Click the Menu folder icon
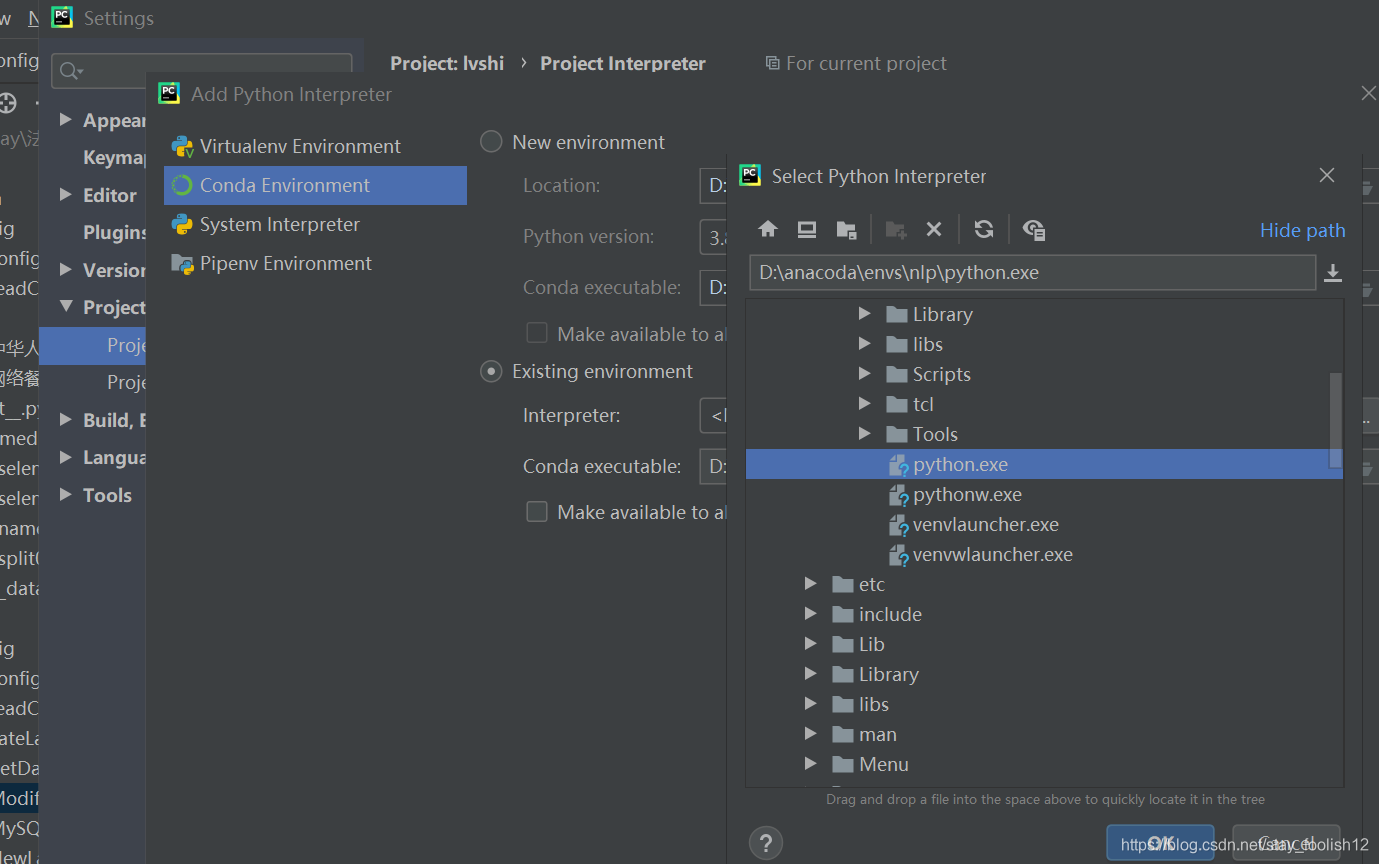 click(x=843, y=764)
